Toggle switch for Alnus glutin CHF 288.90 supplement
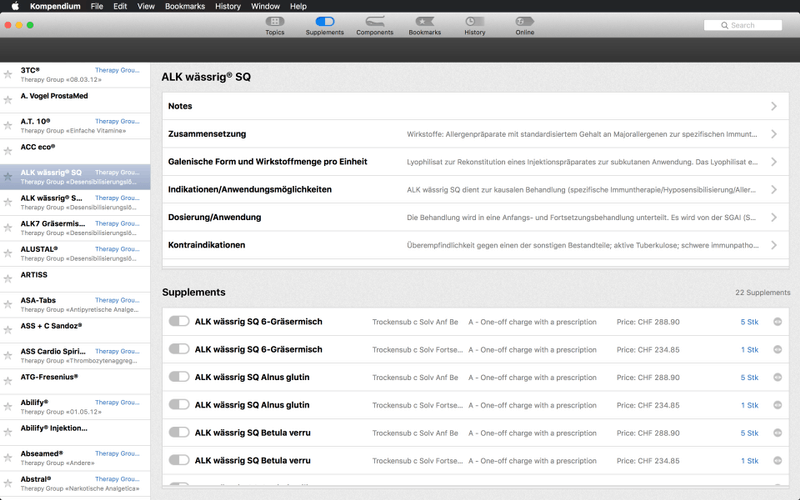 (x=179, y=377)
